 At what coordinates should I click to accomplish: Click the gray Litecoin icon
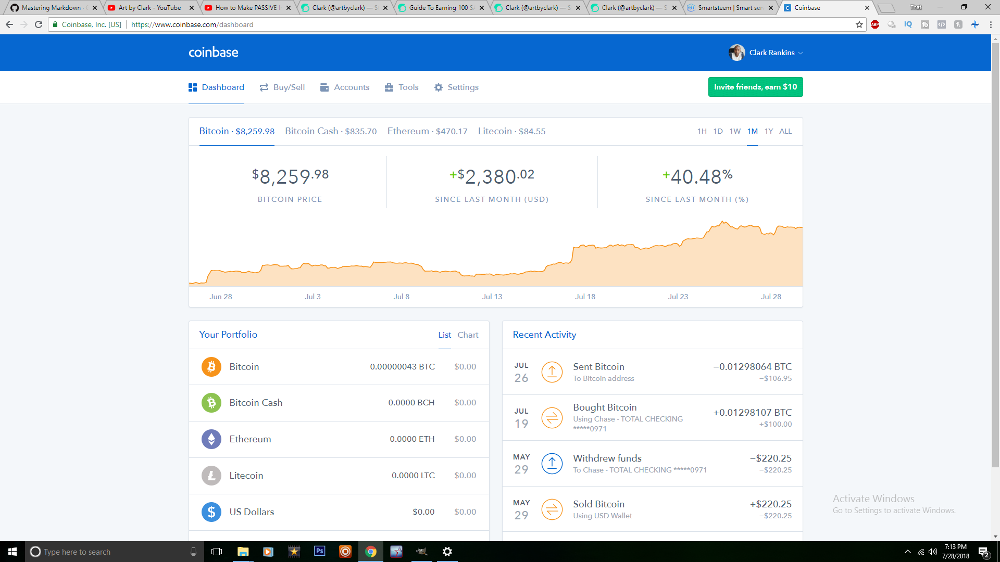tap(211, 475)
